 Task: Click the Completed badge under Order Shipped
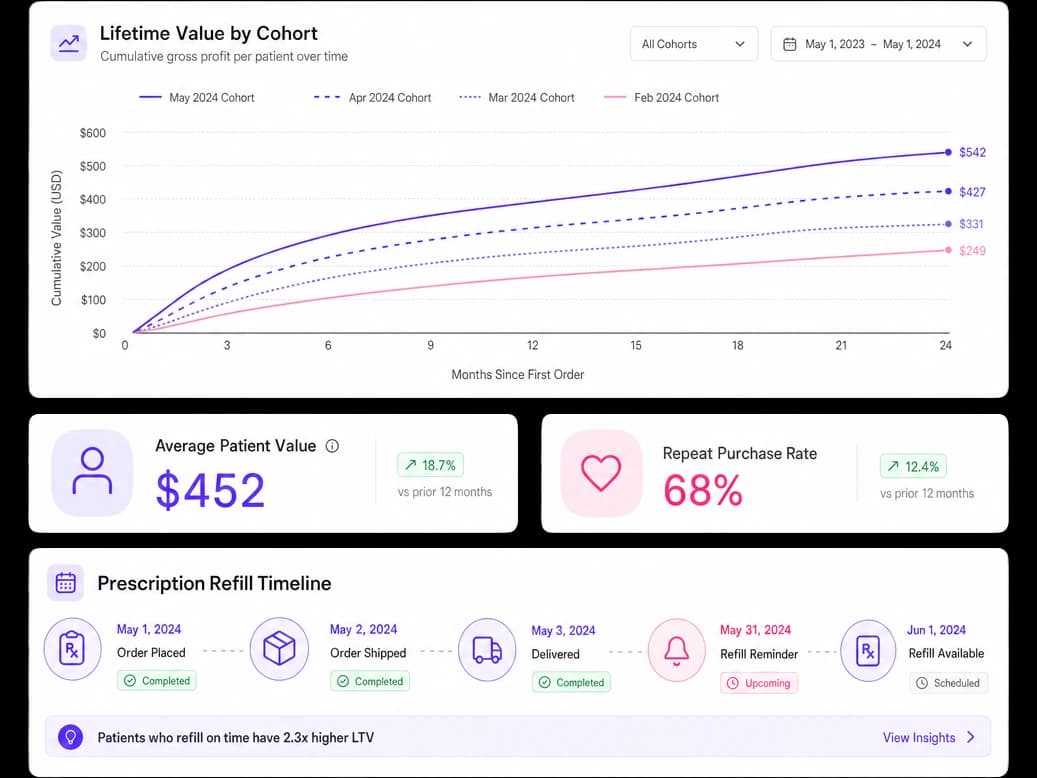pos(370,681)
